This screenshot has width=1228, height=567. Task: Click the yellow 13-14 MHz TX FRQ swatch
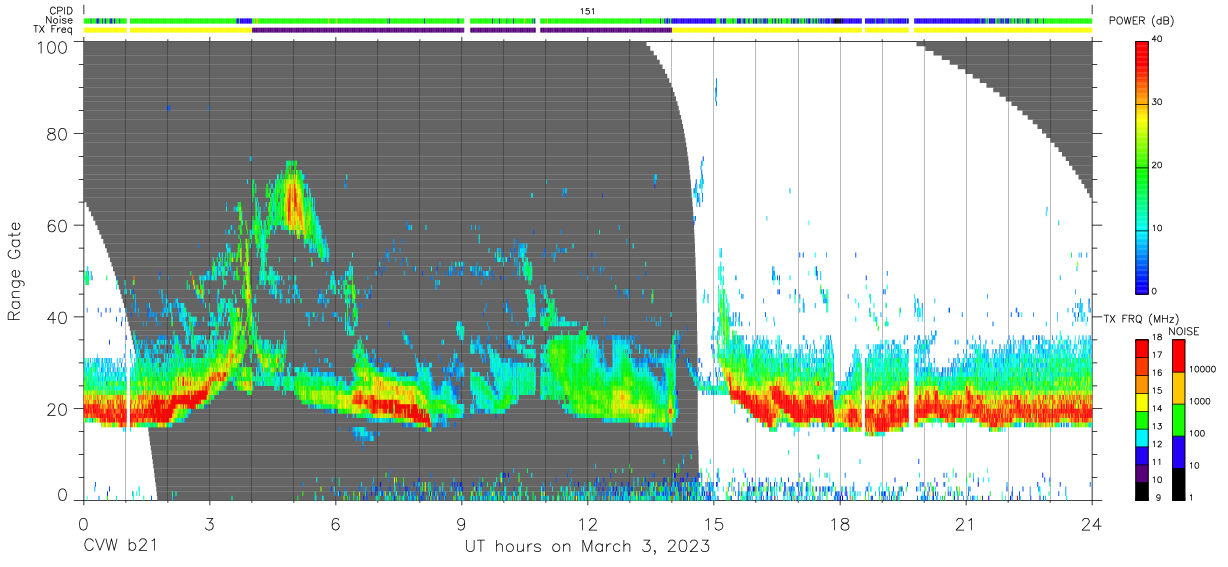click(x=1143, y=402)
